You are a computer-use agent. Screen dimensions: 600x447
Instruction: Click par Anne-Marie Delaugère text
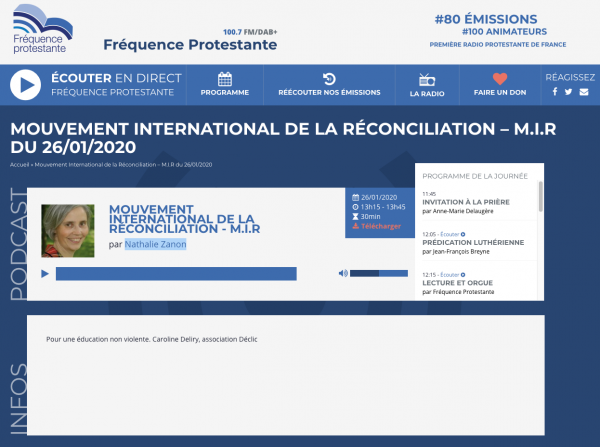pyautogui.click(x=458, y=211)
